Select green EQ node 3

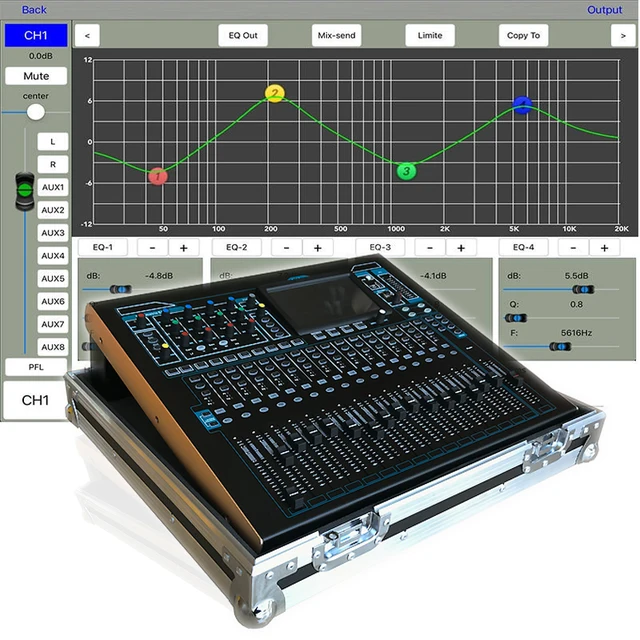coord(407,171)
